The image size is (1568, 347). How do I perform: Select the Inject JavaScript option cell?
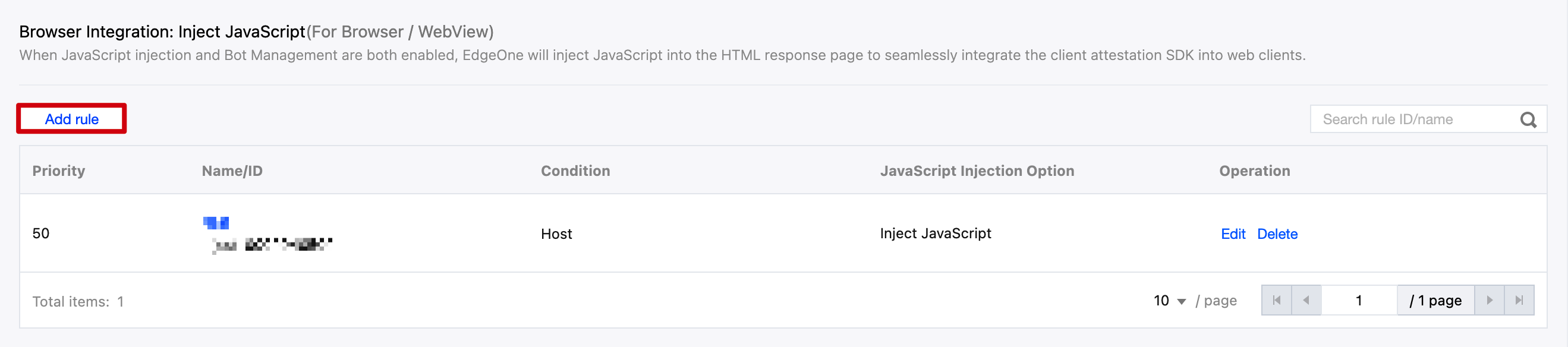[x=935, y=233]
